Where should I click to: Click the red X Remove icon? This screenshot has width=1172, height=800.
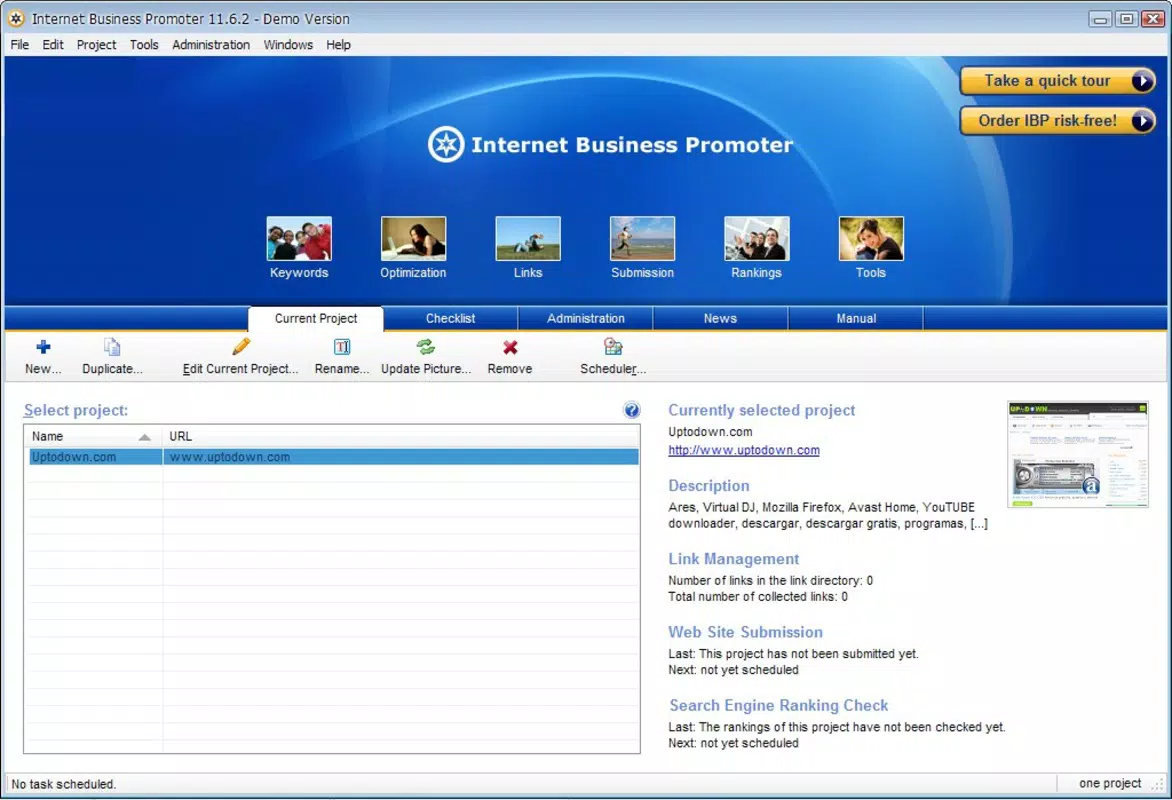tap(510, 347)
